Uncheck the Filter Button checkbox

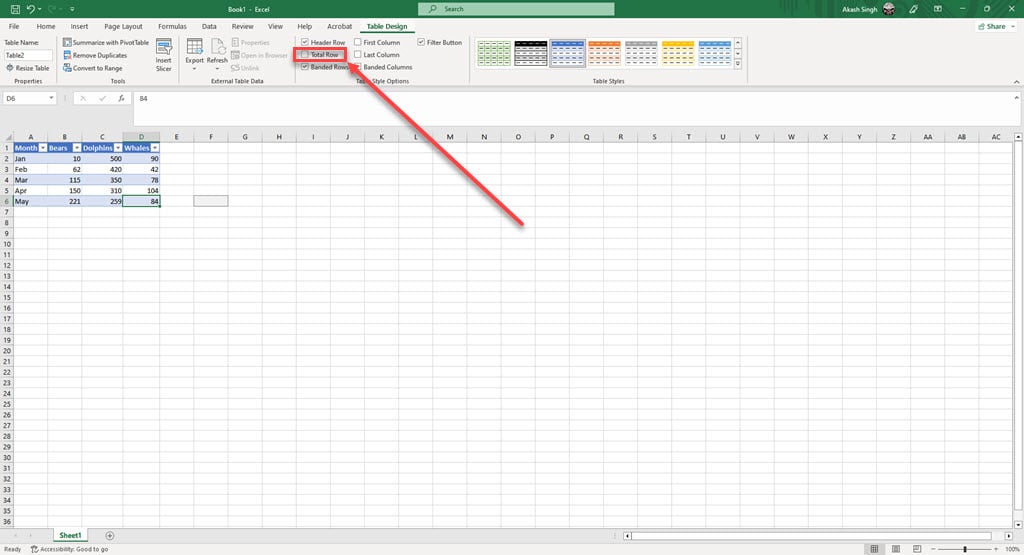pos(421,42)
